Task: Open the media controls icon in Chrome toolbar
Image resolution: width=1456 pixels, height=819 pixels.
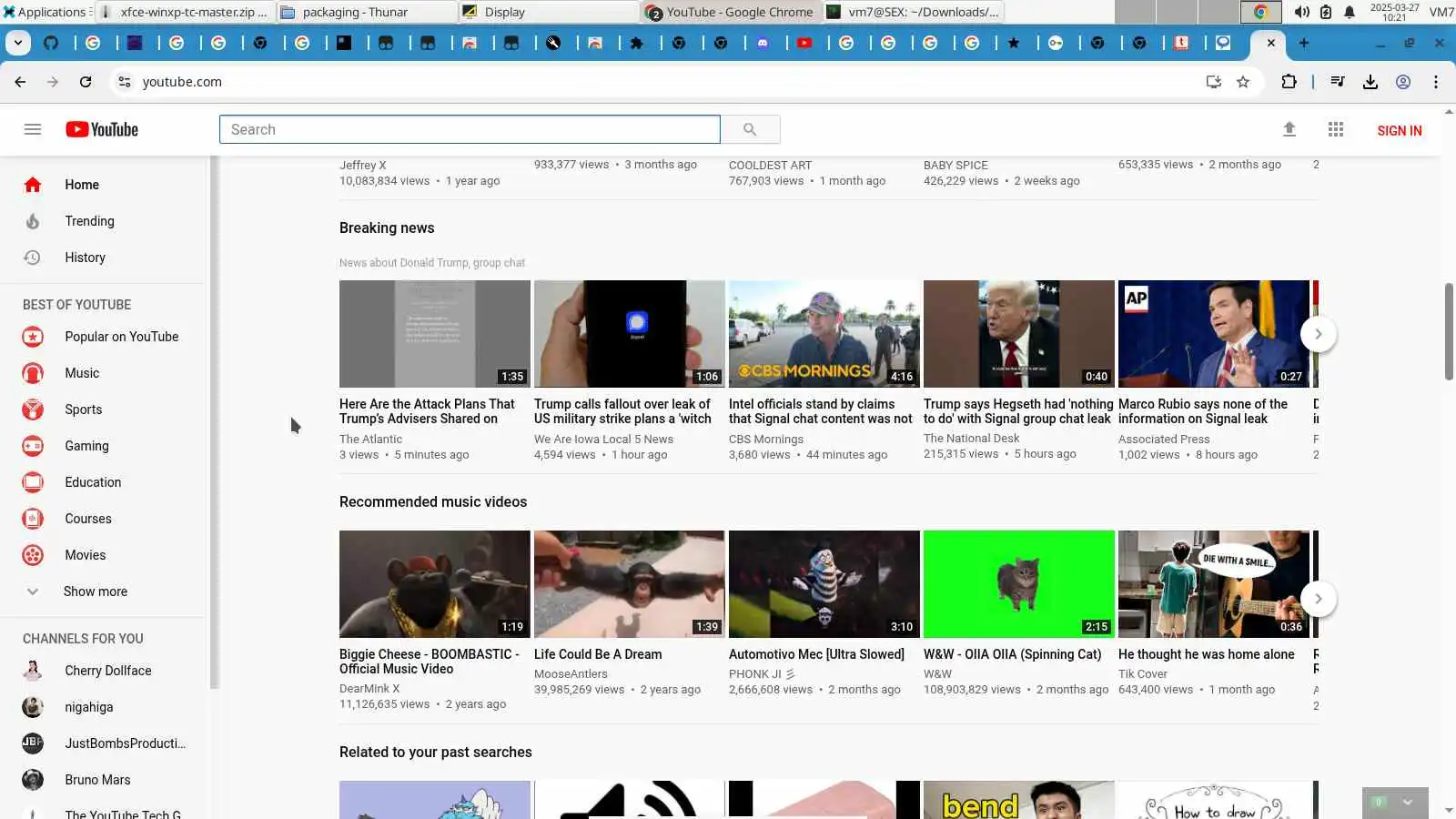Action: click(1338, 82)
